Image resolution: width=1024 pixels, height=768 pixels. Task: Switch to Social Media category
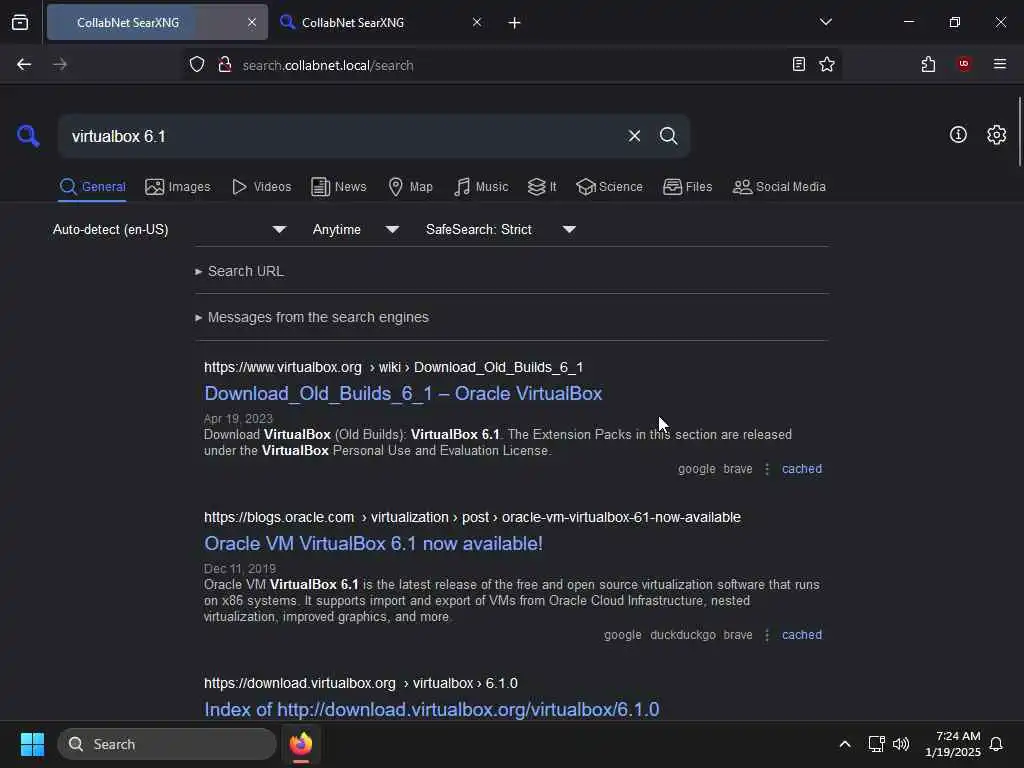779,187
